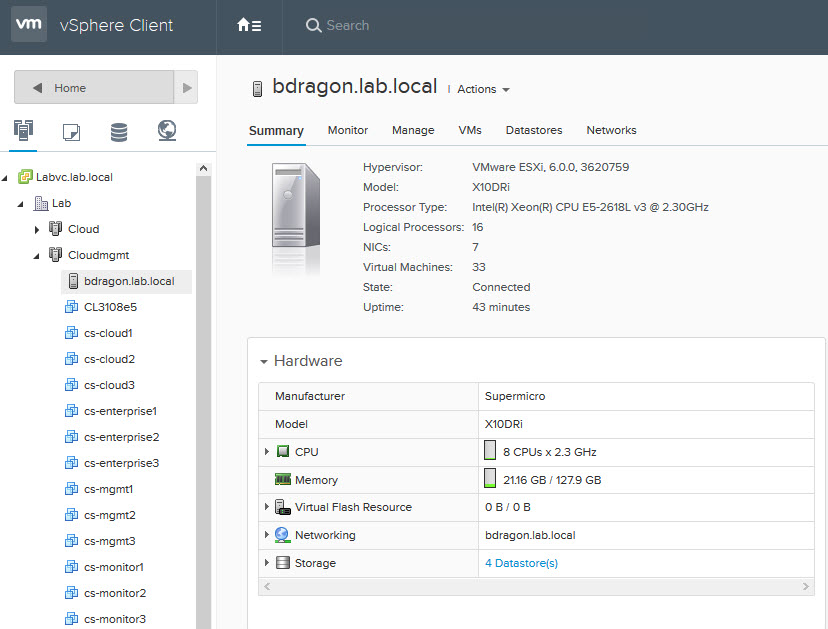Switch to the Monitor tab
Screen dimensions: 828x629
(x=347, y=130)
